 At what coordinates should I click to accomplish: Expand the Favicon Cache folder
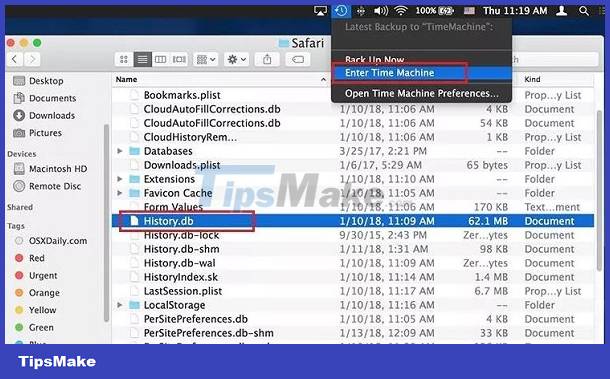pos(120,193)
